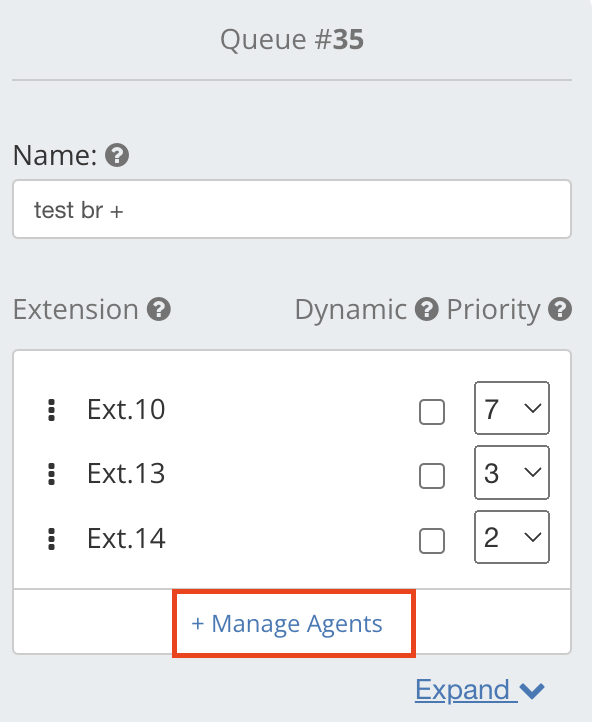Click the three-dot handle beside Ext.14
This screenshot has height=722, width=594.
tap(52, 539)
